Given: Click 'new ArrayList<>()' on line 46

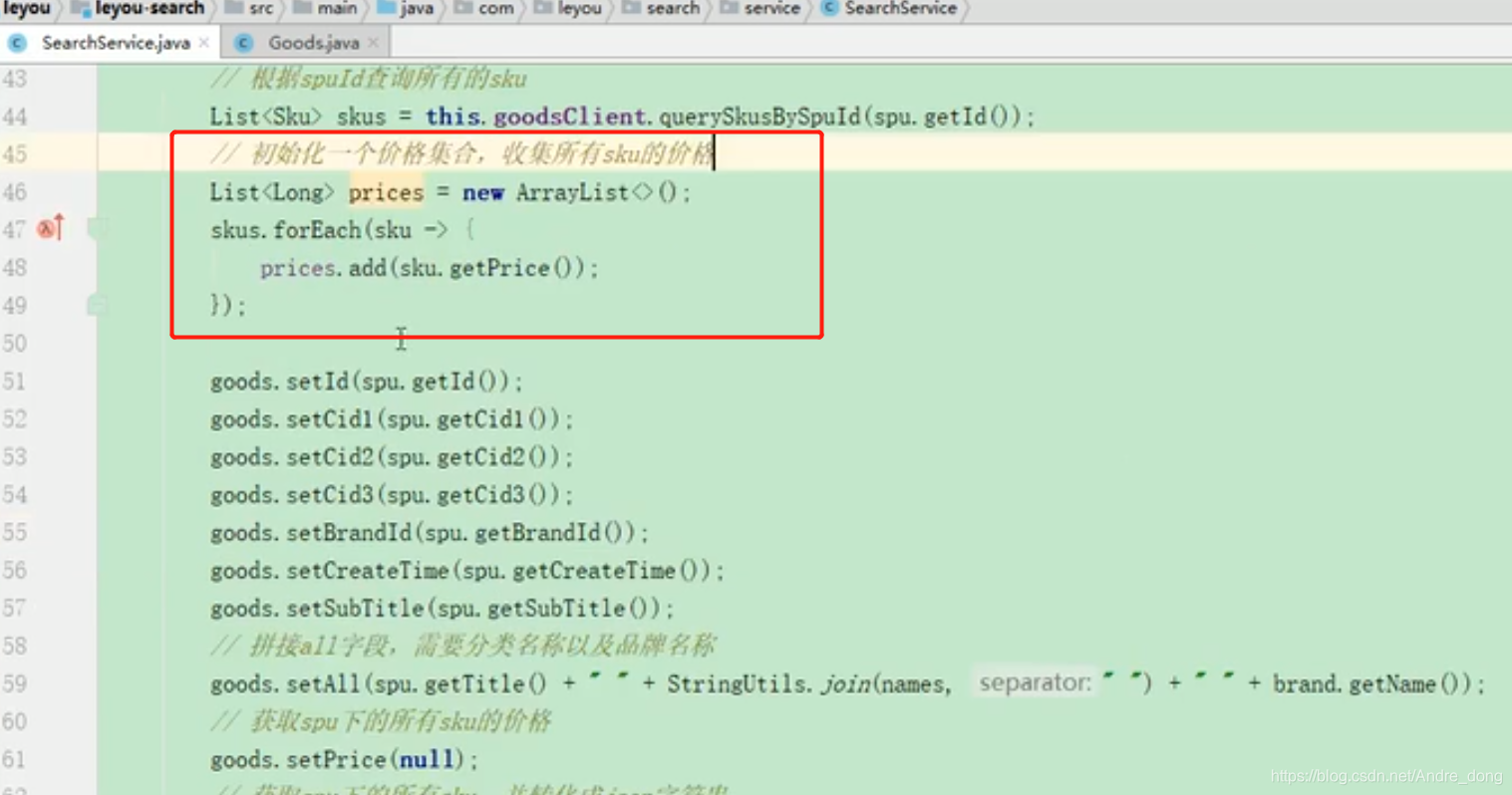Looking at the screenshot, I should pos(570,192).
